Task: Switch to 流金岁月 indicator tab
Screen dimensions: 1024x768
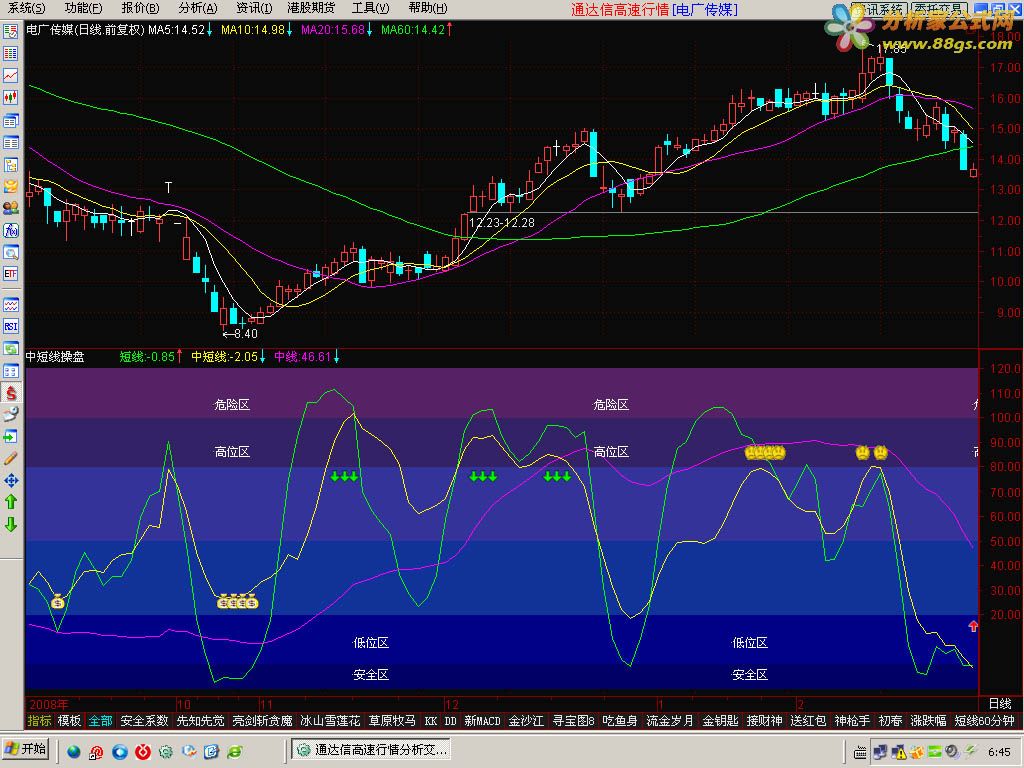Action: click(669, 721)
